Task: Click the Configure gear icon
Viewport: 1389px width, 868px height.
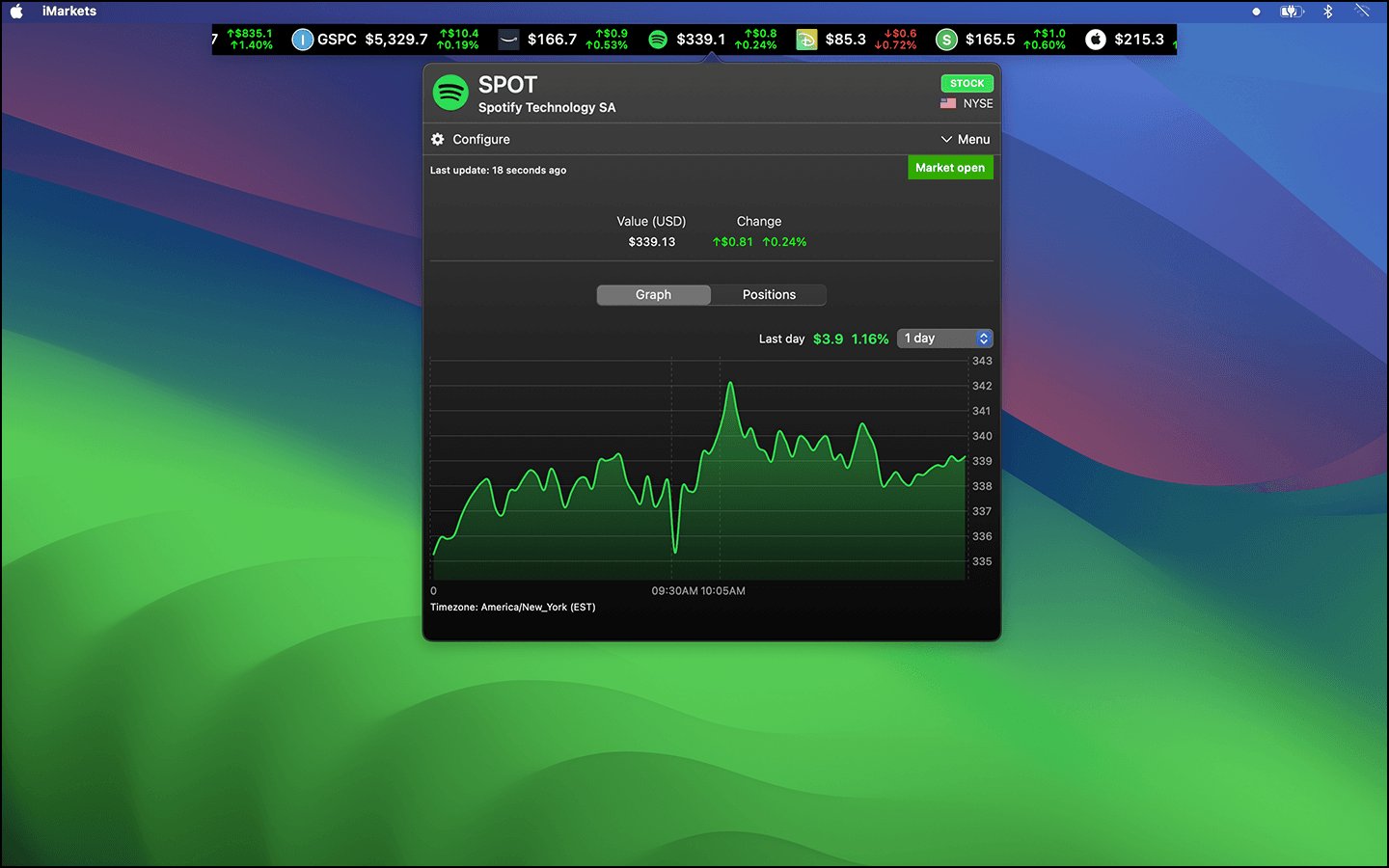Action: [x=438, y=140]
